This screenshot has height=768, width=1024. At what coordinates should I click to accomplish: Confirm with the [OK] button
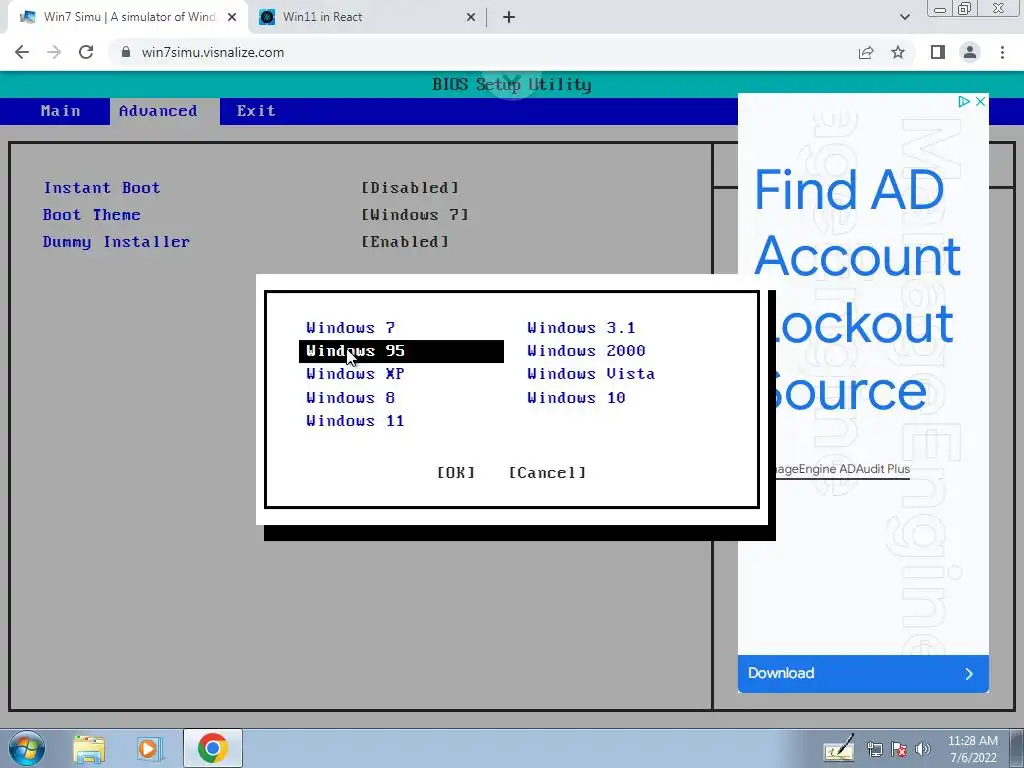(x=456, y=473)
